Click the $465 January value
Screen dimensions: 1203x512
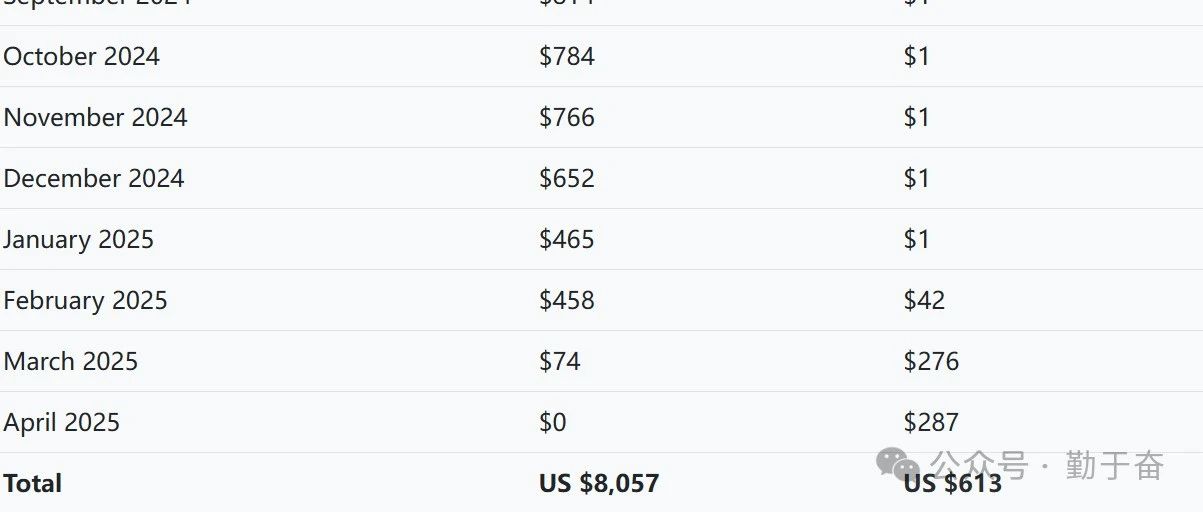point(567,240)
